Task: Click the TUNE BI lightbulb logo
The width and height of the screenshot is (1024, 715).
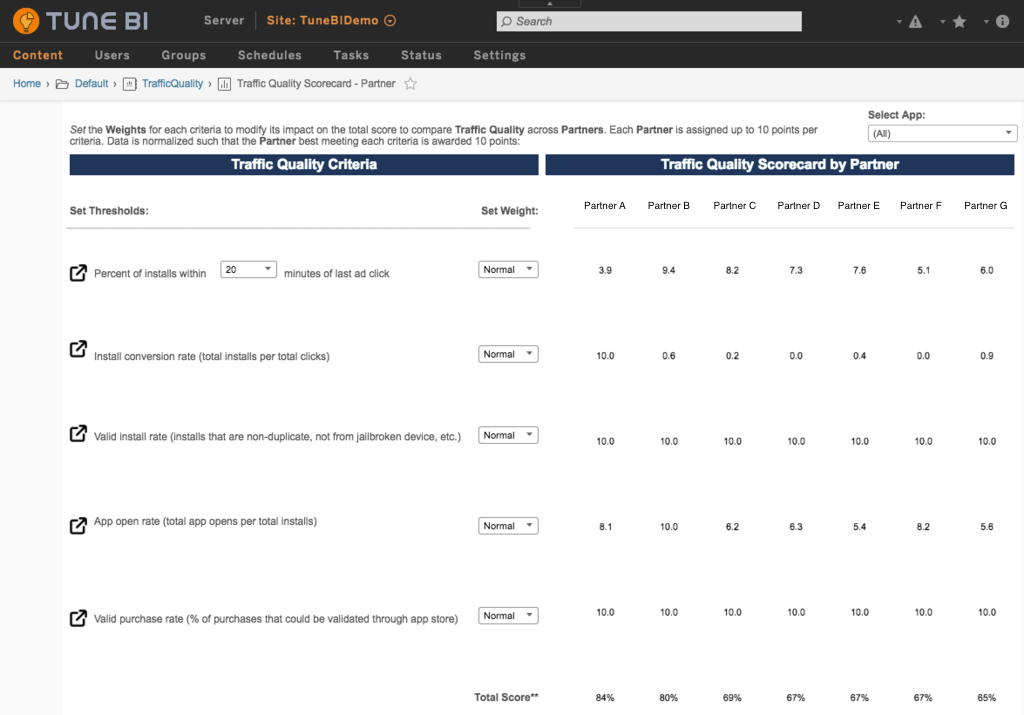Action: (26, 21)
